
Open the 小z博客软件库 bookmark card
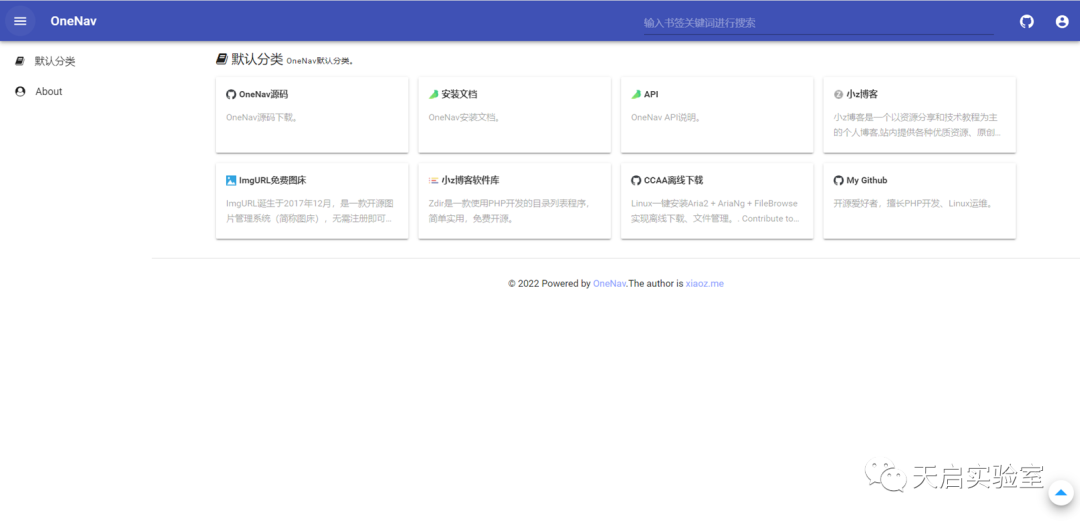click(515, 201)
